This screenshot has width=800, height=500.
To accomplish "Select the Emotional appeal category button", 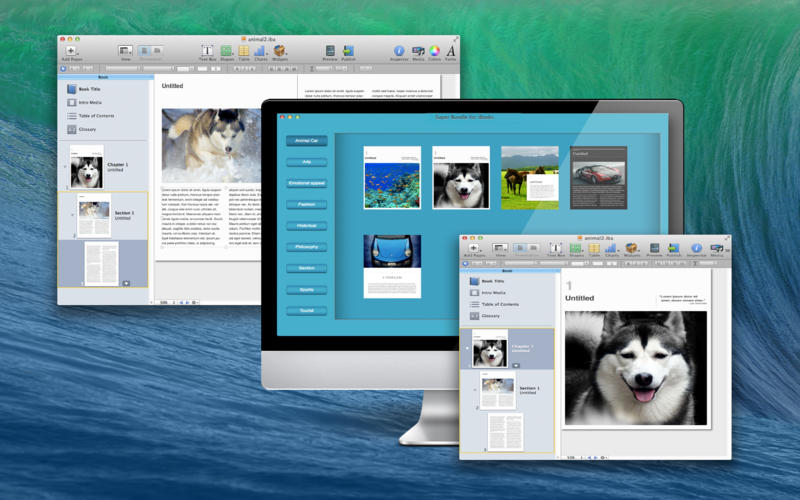I will [x=306, y=184].
